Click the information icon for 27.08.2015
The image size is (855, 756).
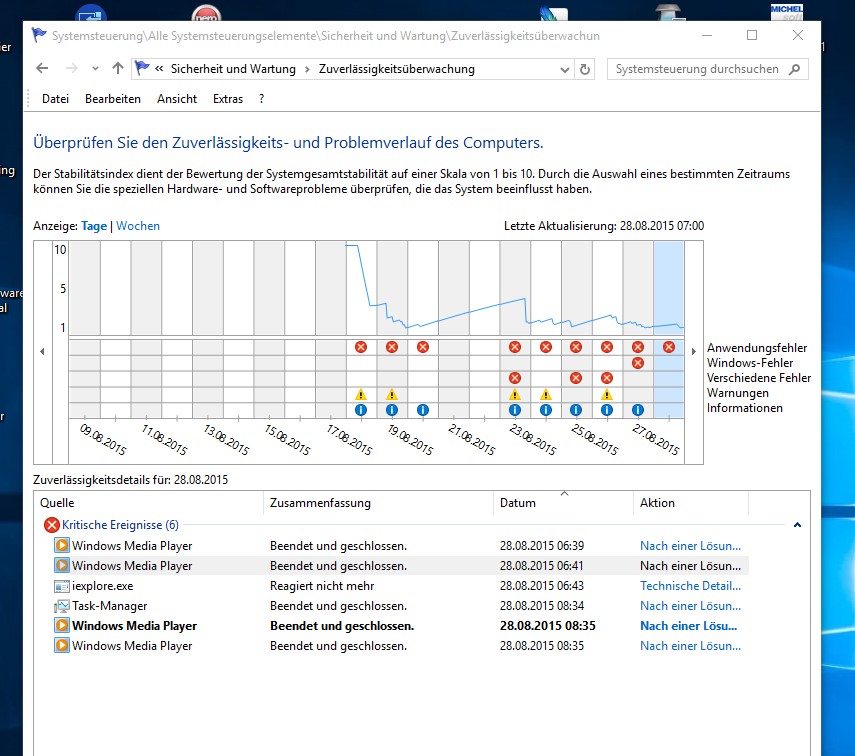638,410
